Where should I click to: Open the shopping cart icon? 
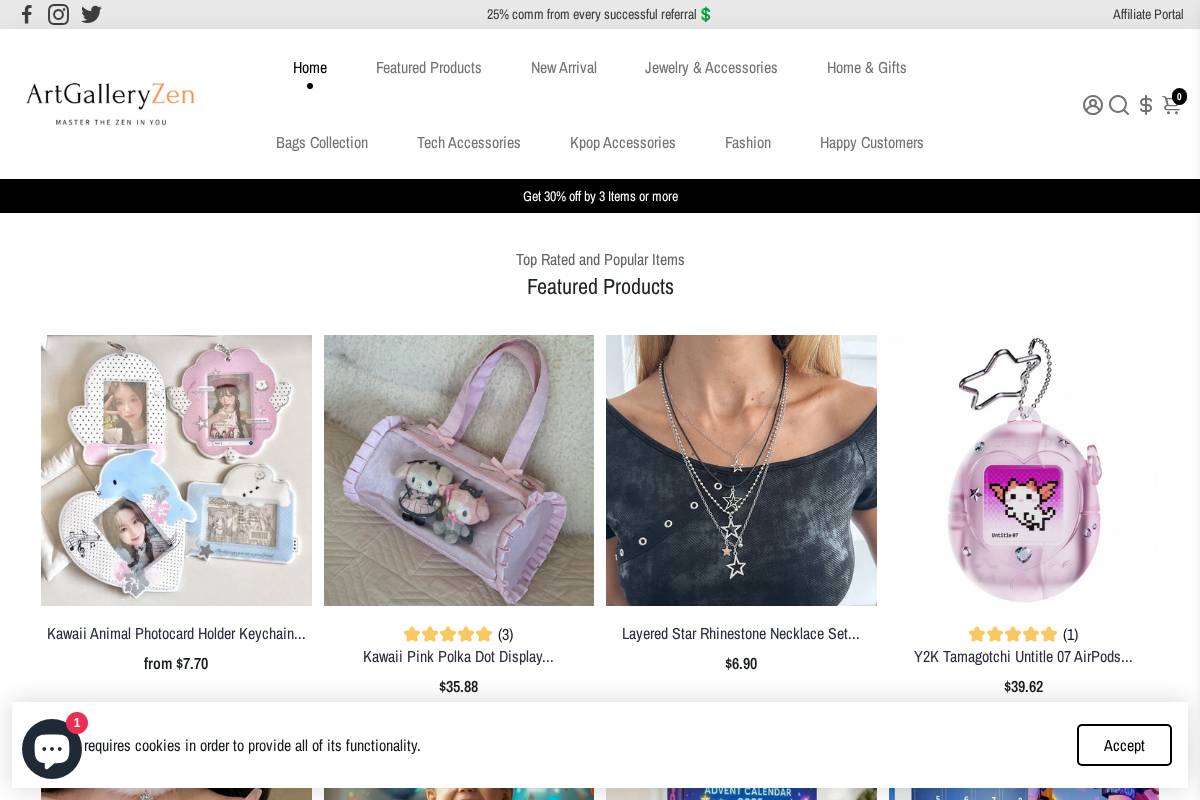[x=1171, y=105]
